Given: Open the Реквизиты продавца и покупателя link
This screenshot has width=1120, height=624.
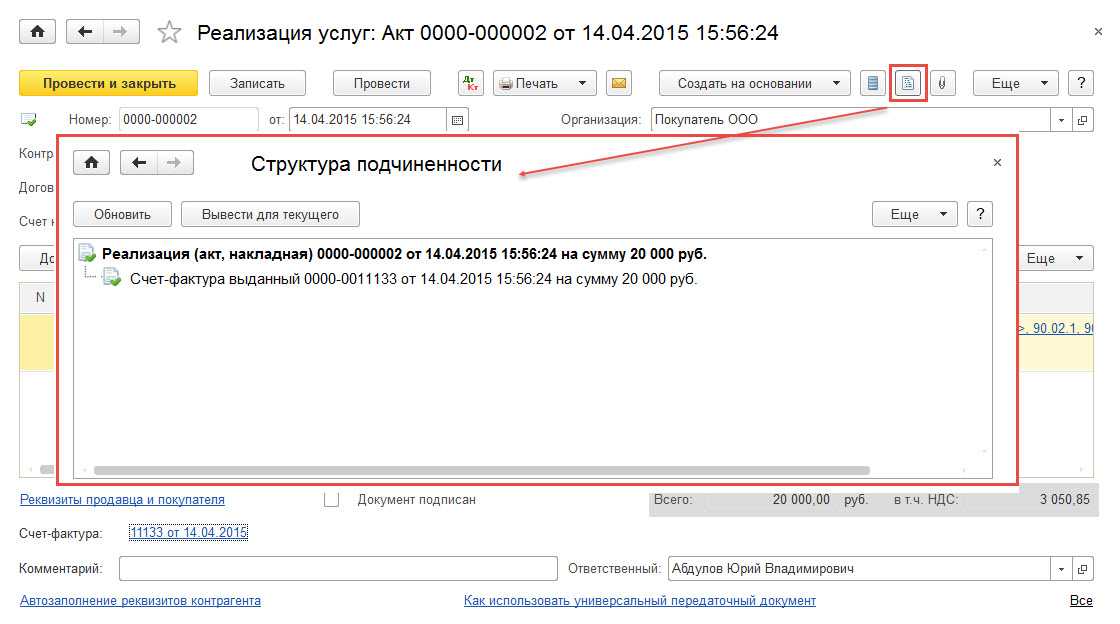Looking at the screenshot, I should click(x=122, y=499).
